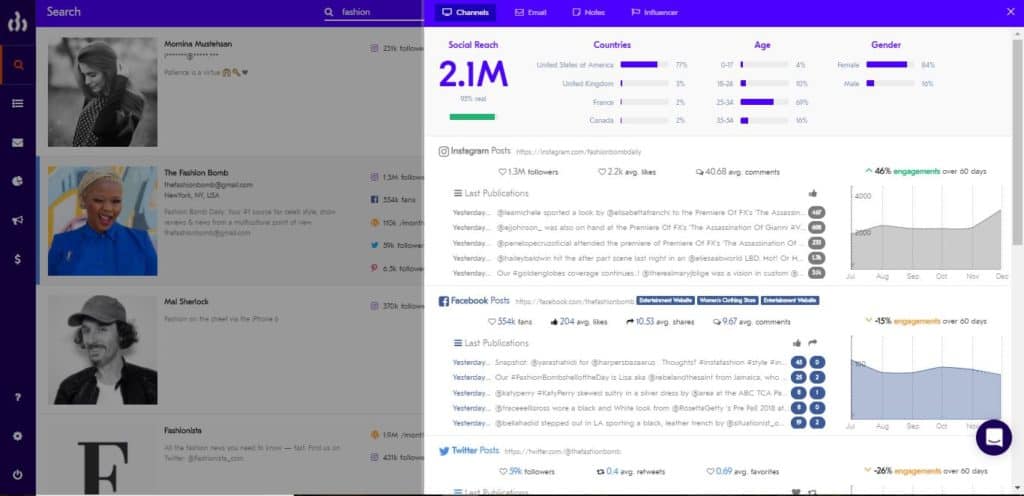Click the Twitter icon in The Fashion Bomb row
Screen dimensions: 1024x496
375,245
